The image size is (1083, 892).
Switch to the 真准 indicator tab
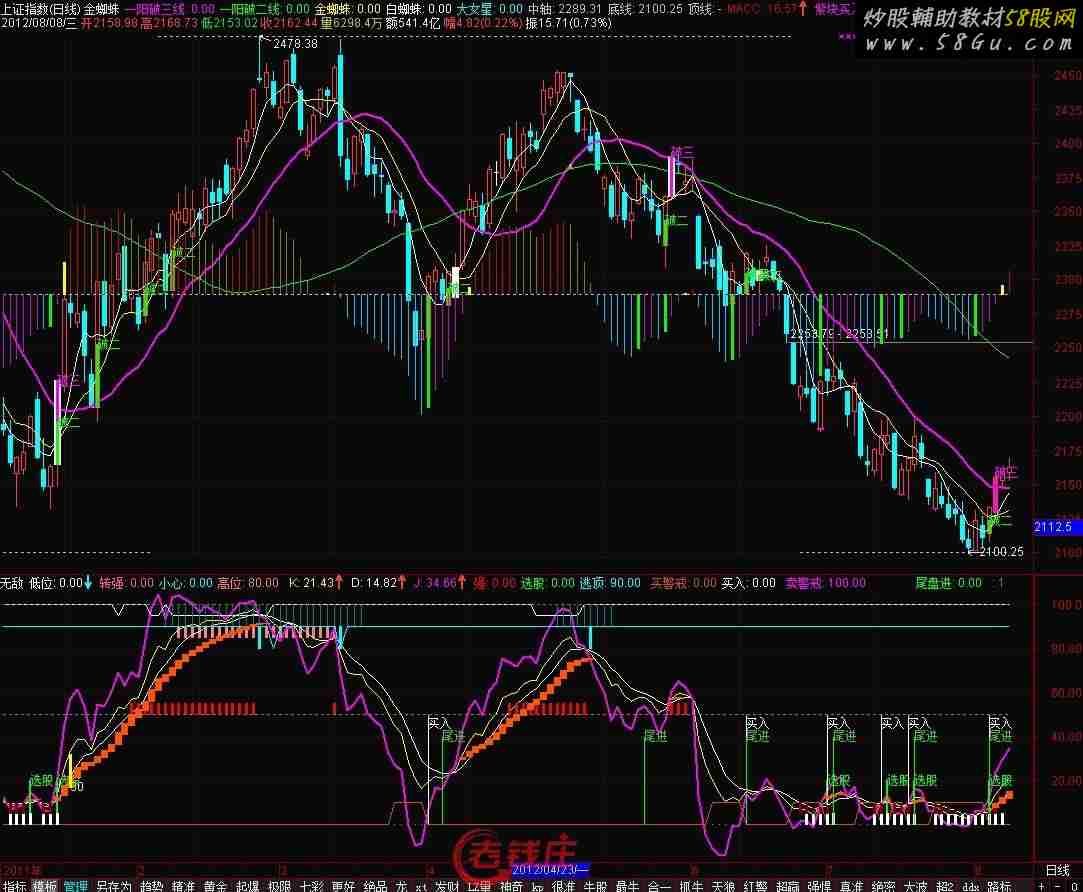(852, 886)
